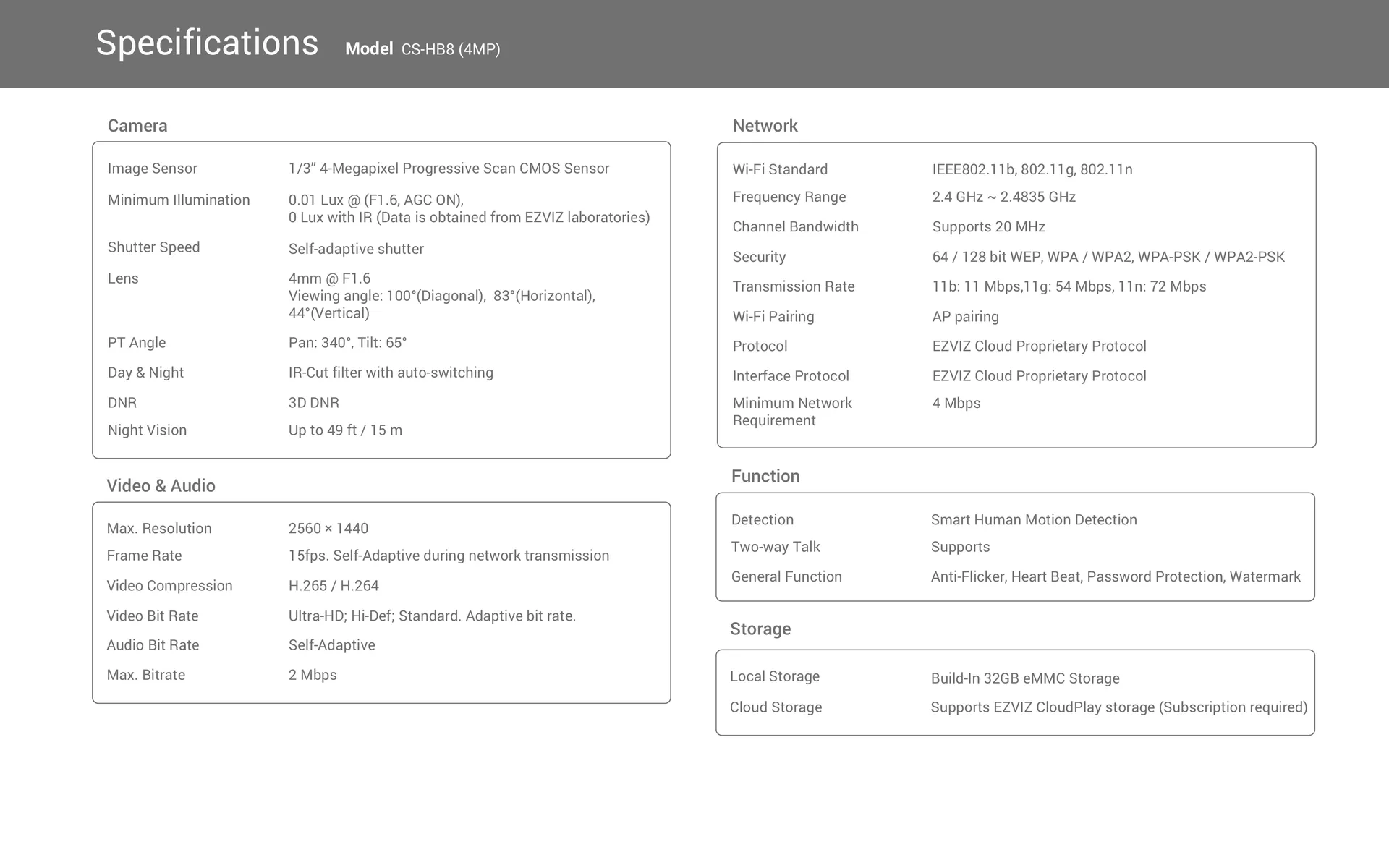Click the Image Sensor label
This screenshot has height=868, width=1389.
[x=152, y=169]
